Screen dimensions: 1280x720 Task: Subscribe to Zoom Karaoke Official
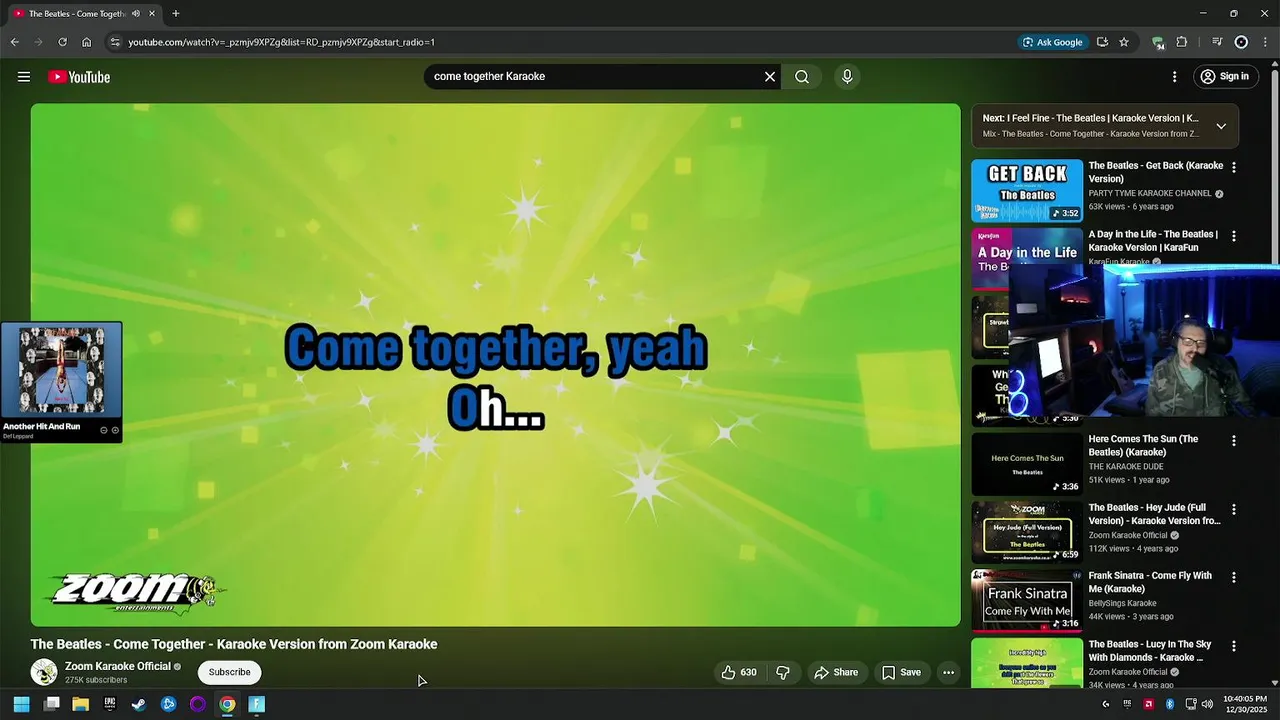[229, 672]
